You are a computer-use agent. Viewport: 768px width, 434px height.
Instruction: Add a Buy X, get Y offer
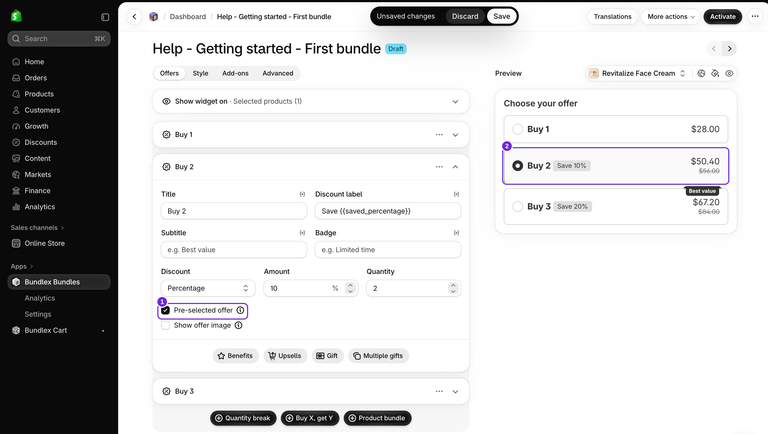[x=310, y=418]
